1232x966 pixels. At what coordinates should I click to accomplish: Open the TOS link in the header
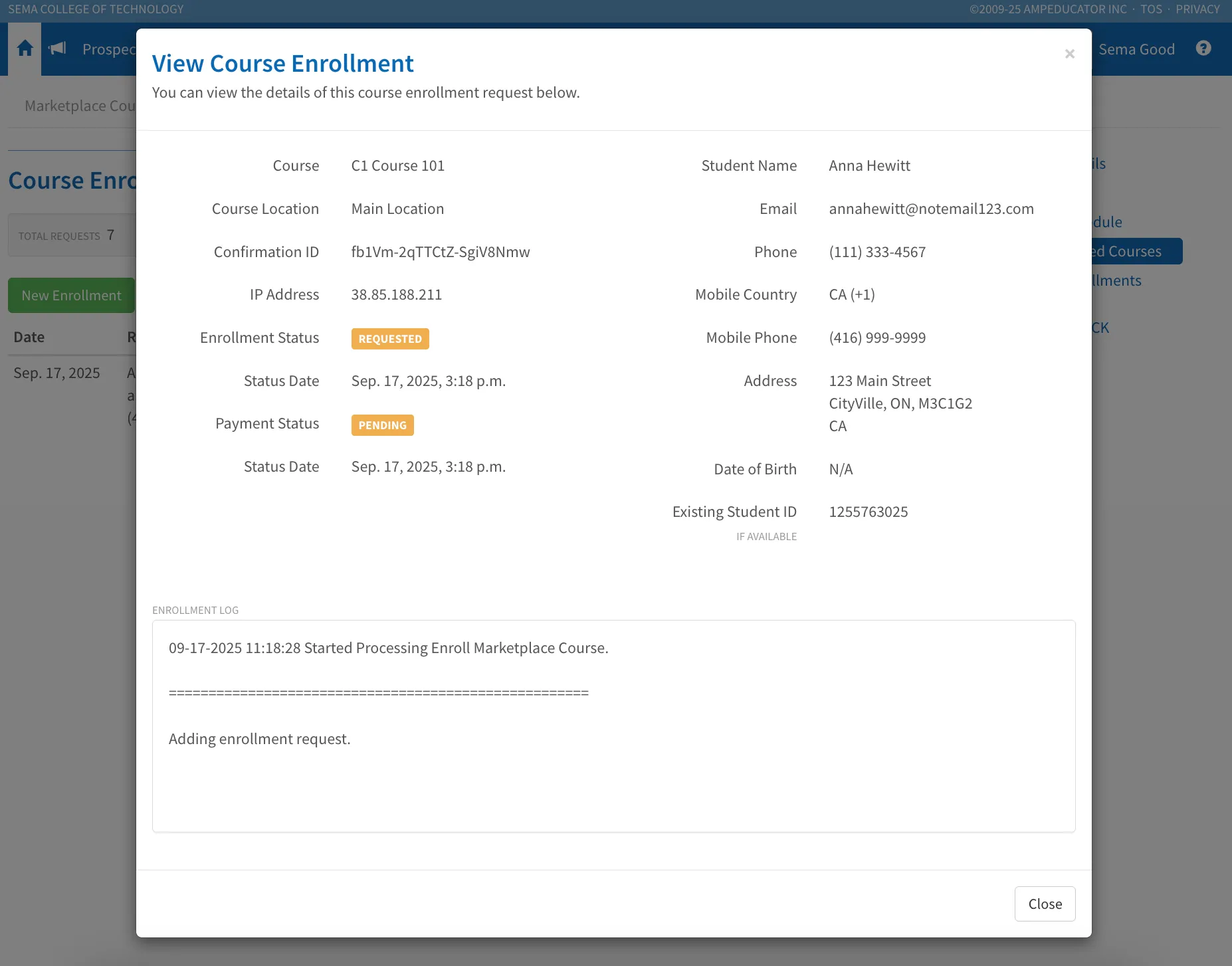pyautogui.click(x=1151, y=9)
